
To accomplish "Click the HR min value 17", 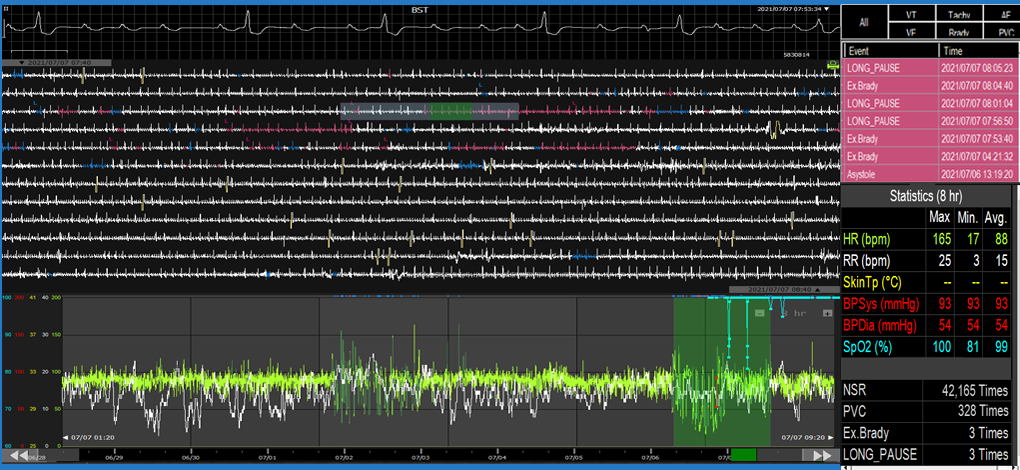I will [x=971, y=239].
